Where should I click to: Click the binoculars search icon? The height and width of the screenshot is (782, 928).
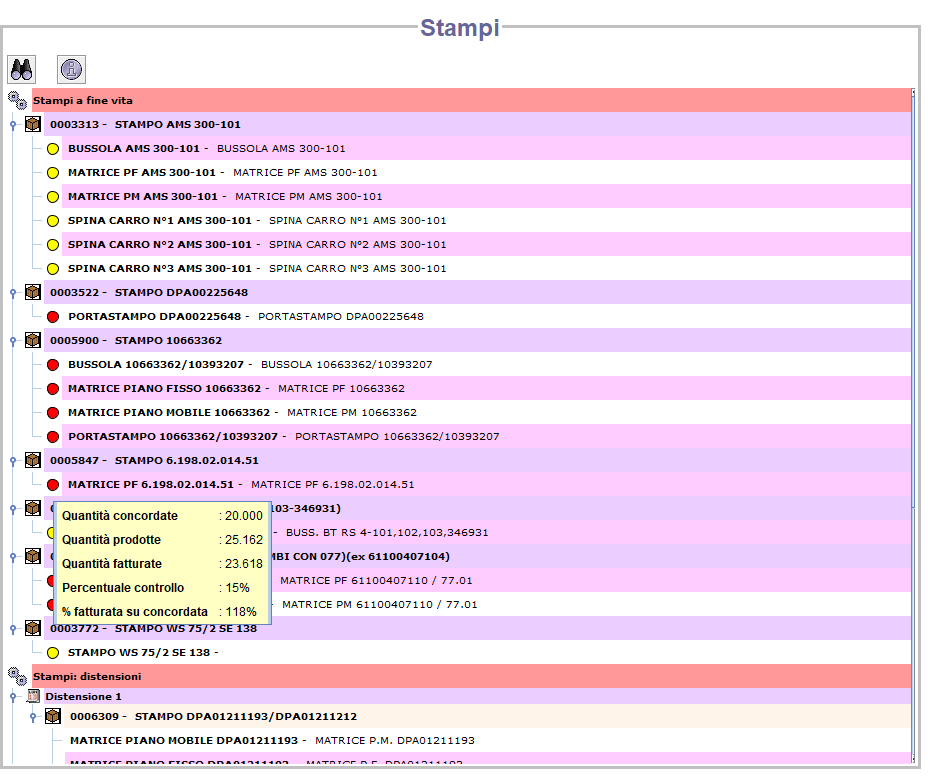pos(22,69)
